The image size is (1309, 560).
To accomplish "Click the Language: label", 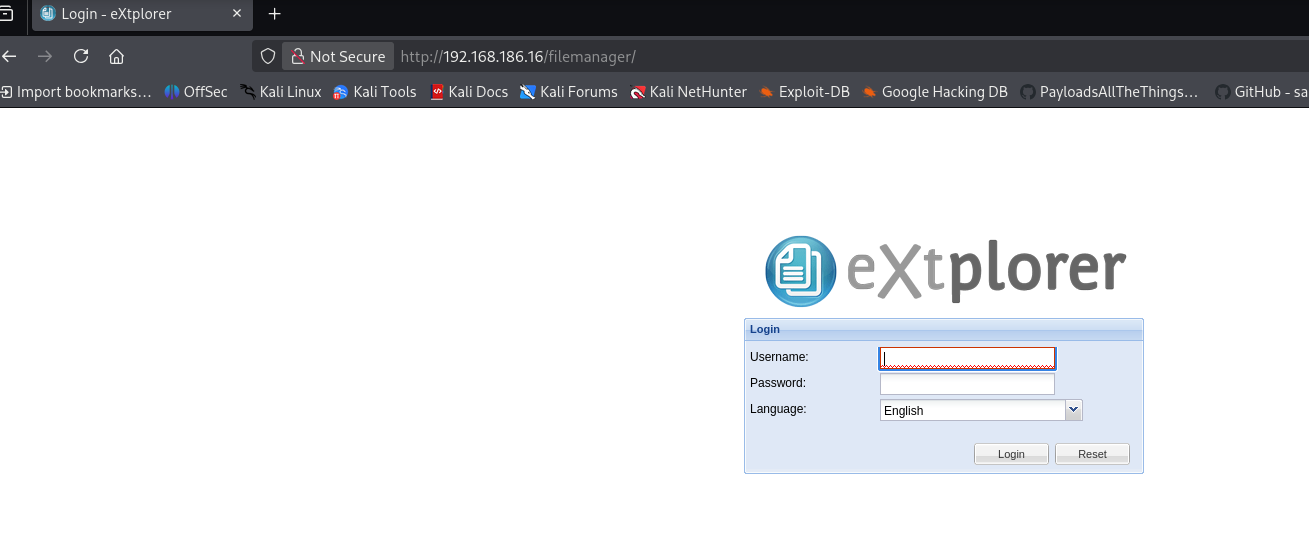I will click(x=778, y=408).
